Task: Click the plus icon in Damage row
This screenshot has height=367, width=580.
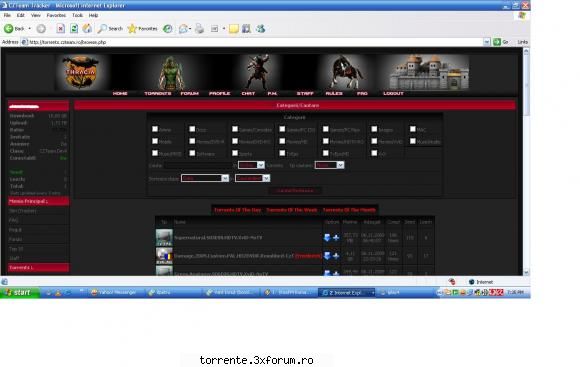Action: (336, 256)
